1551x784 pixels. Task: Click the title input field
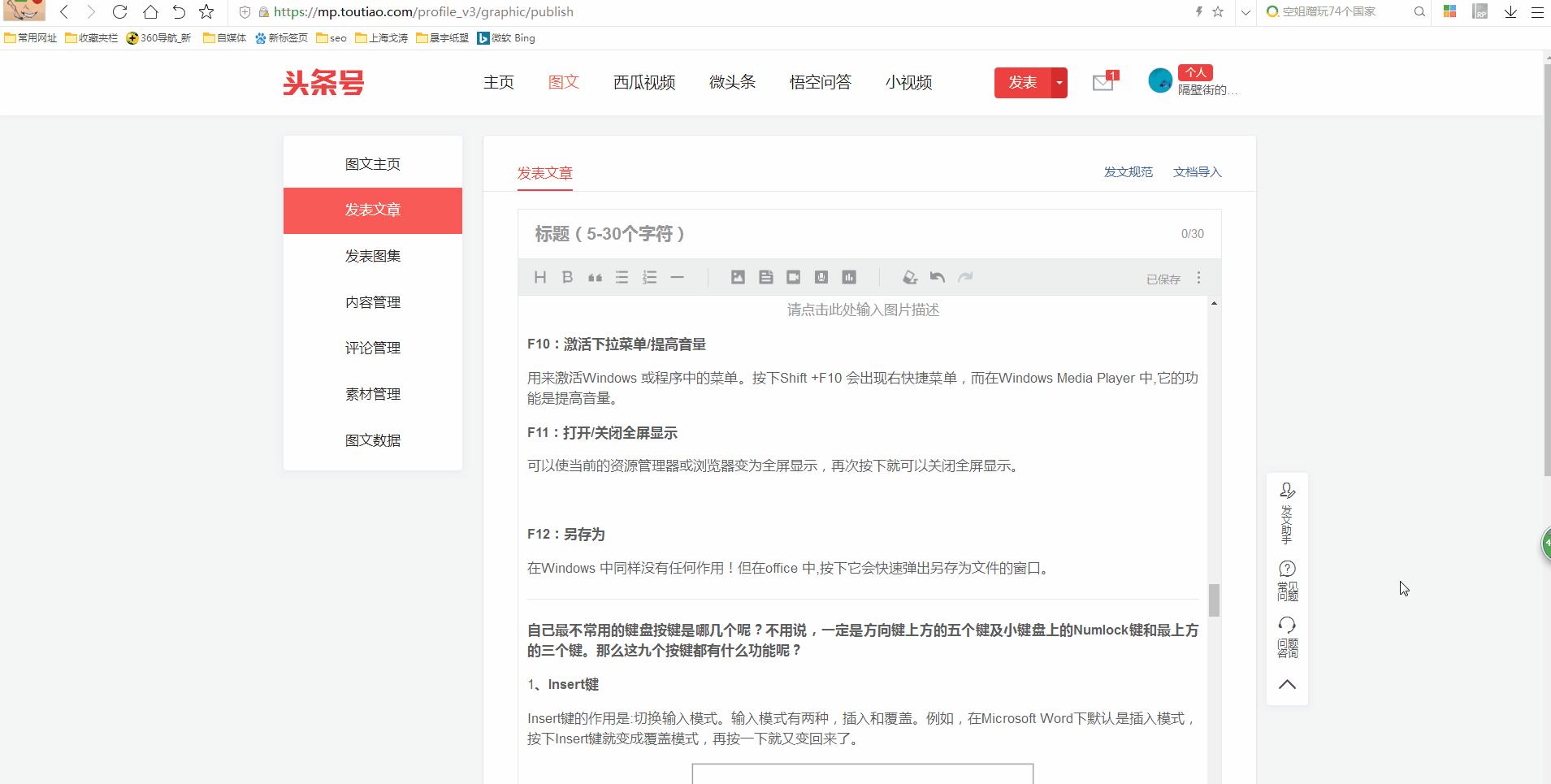point(812,234)
